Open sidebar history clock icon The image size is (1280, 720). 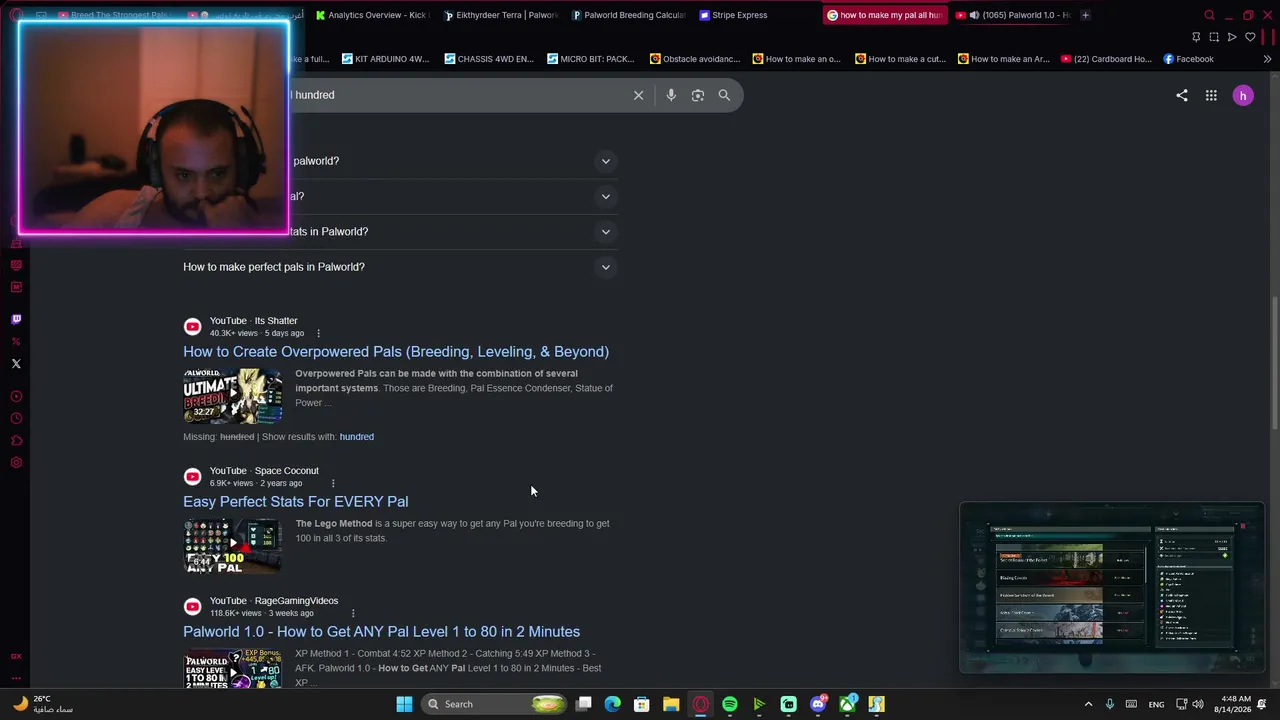(x=16, y=418)
